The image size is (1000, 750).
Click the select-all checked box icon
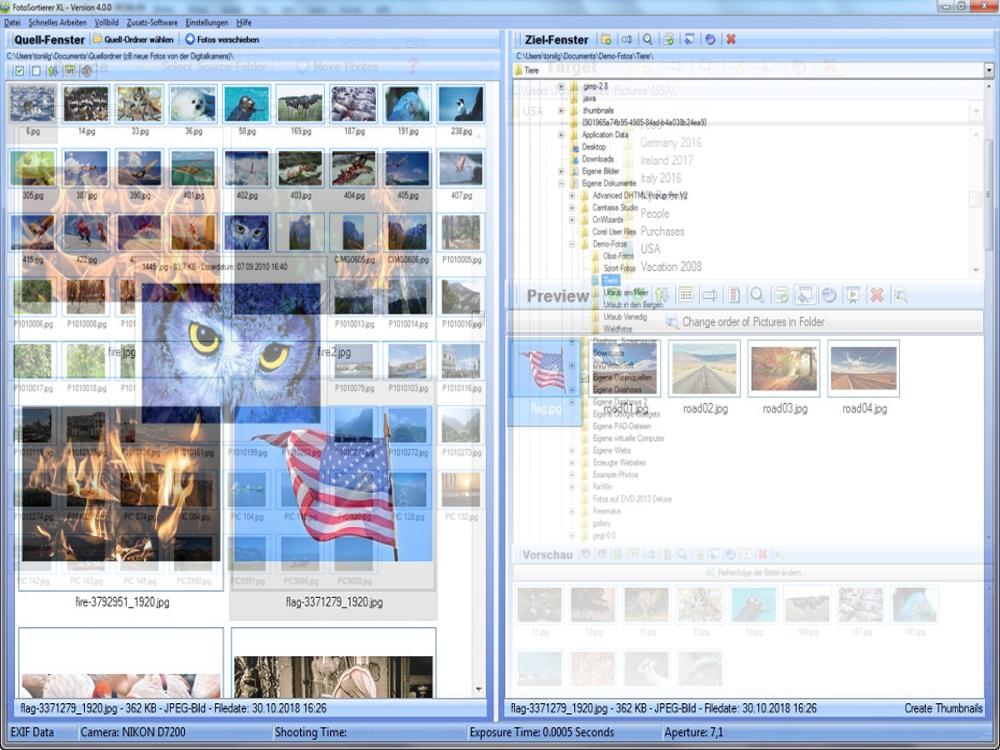pyautogui.click(x=20, y=71)
